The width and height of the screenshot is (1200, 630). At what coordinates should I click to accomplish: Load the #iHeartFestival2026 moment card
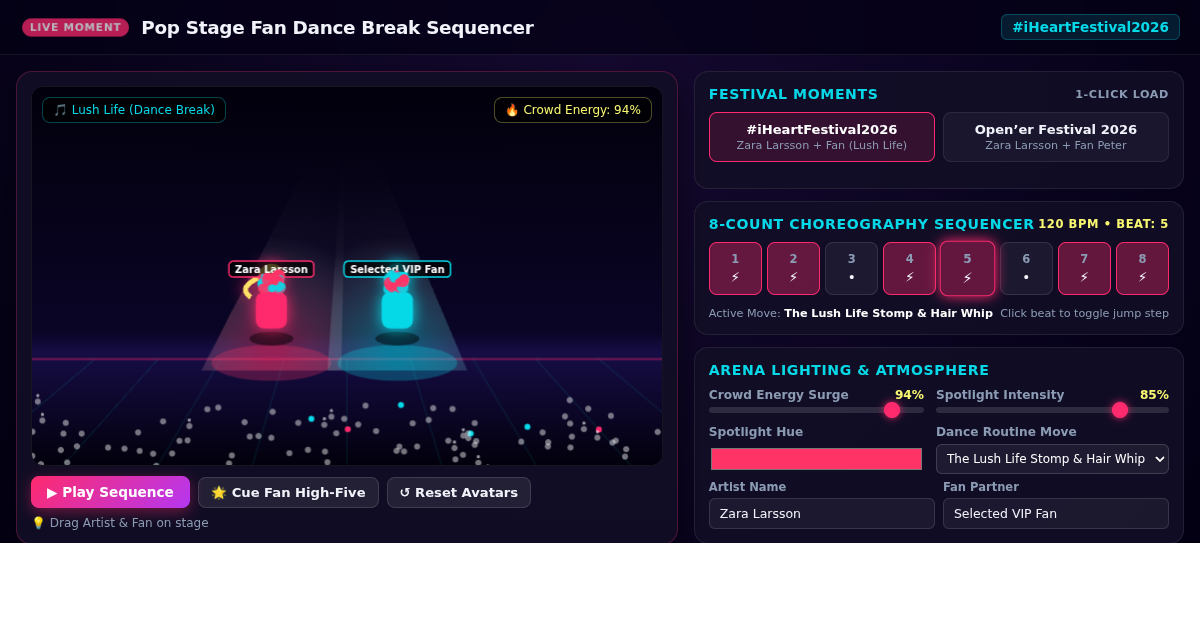[822, 137]
